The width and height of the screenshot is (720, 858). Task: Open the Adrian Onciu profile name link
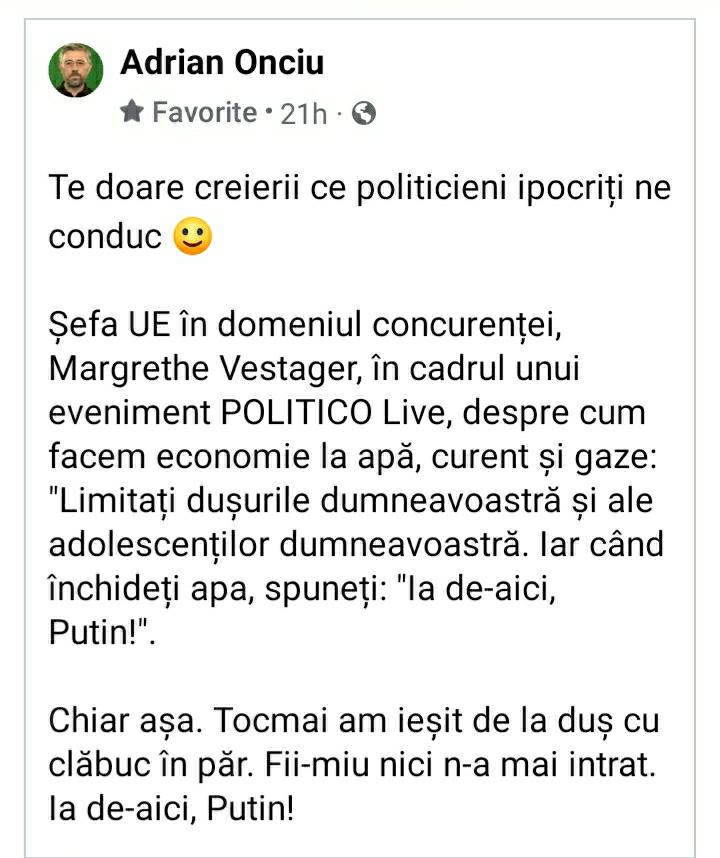[x=221, y=62]
